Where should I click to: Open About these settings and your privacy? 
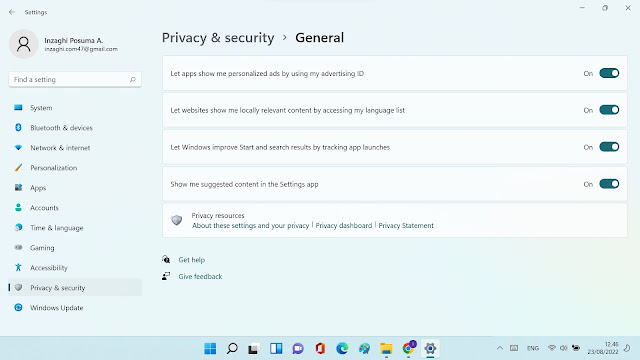(250, 226)
